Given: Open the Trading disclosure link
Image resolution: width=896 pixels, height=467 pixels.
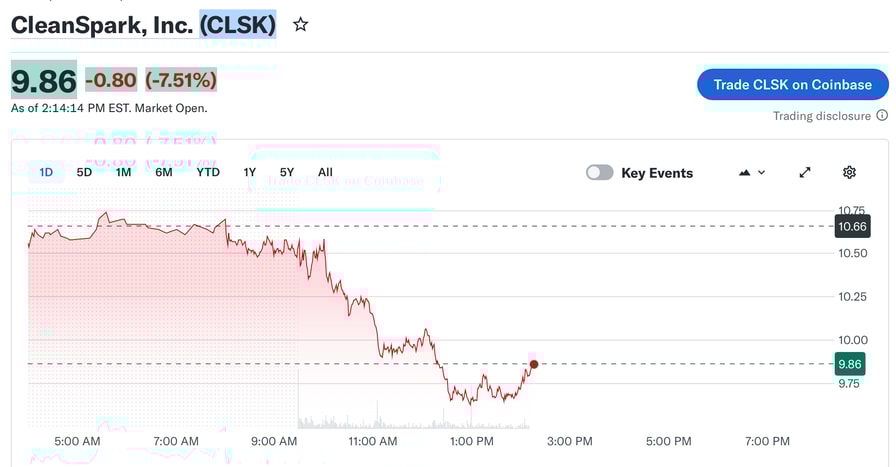Looking at the screenshot, I should pos(821,116).
